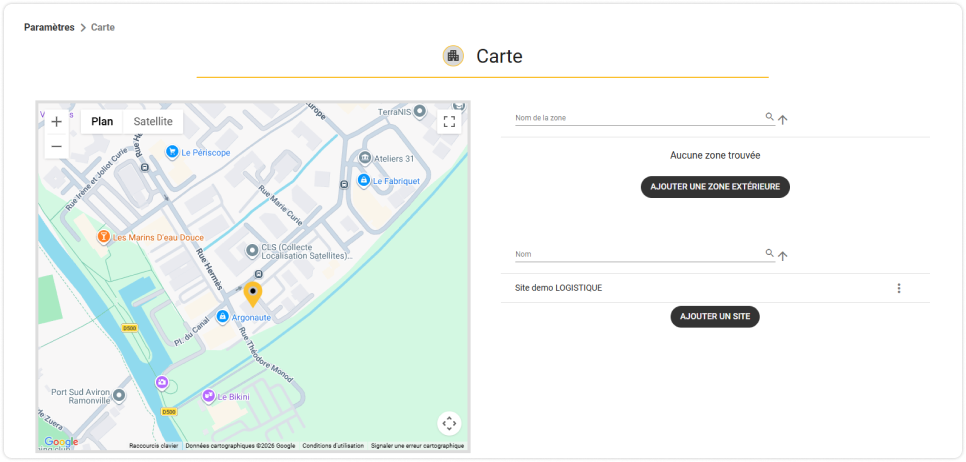Viewport: 966px width, 462px height.
Task: Zoom out on the map
Action: pos(57,146)
